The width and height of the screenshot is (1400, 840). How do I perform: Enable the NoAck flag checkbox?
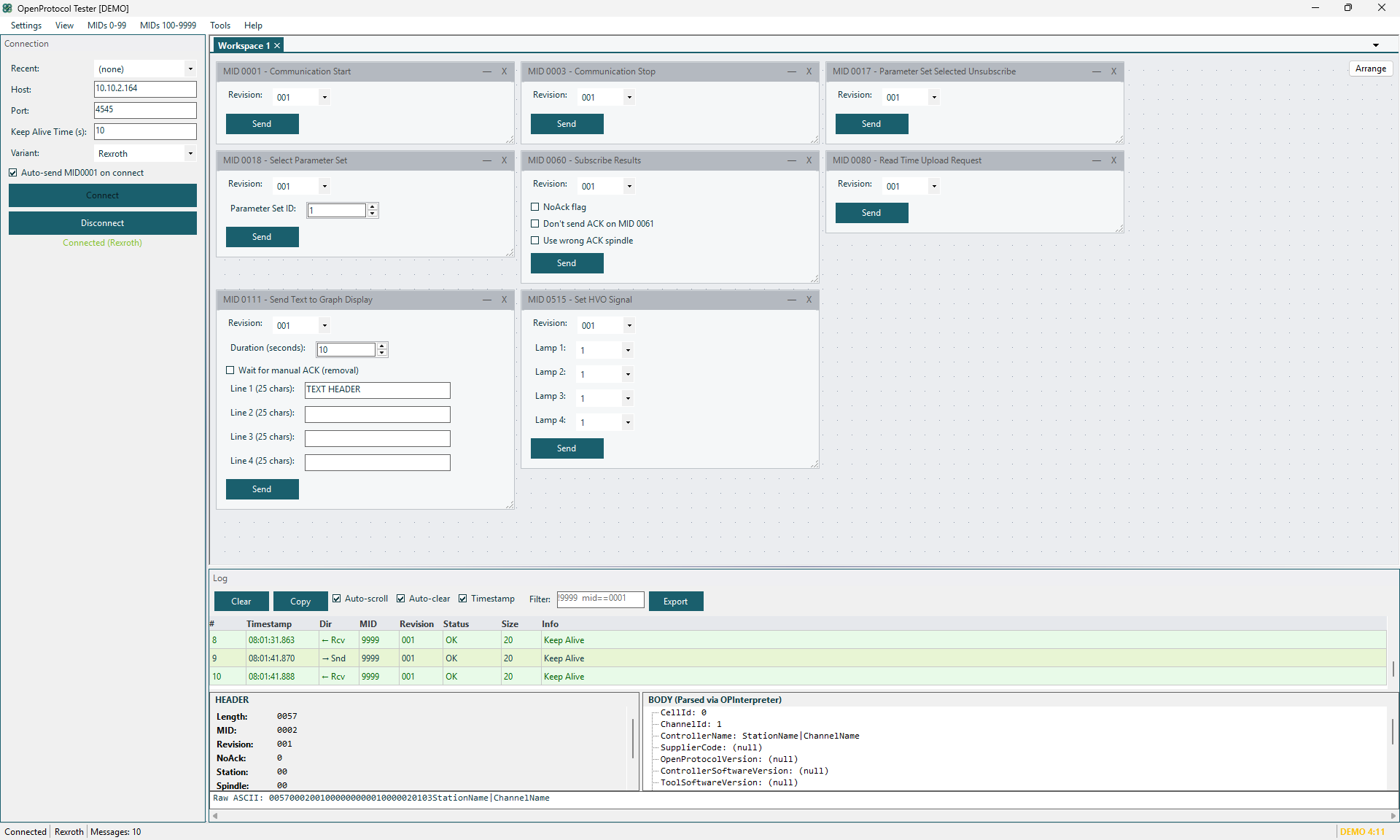point(535,207)
